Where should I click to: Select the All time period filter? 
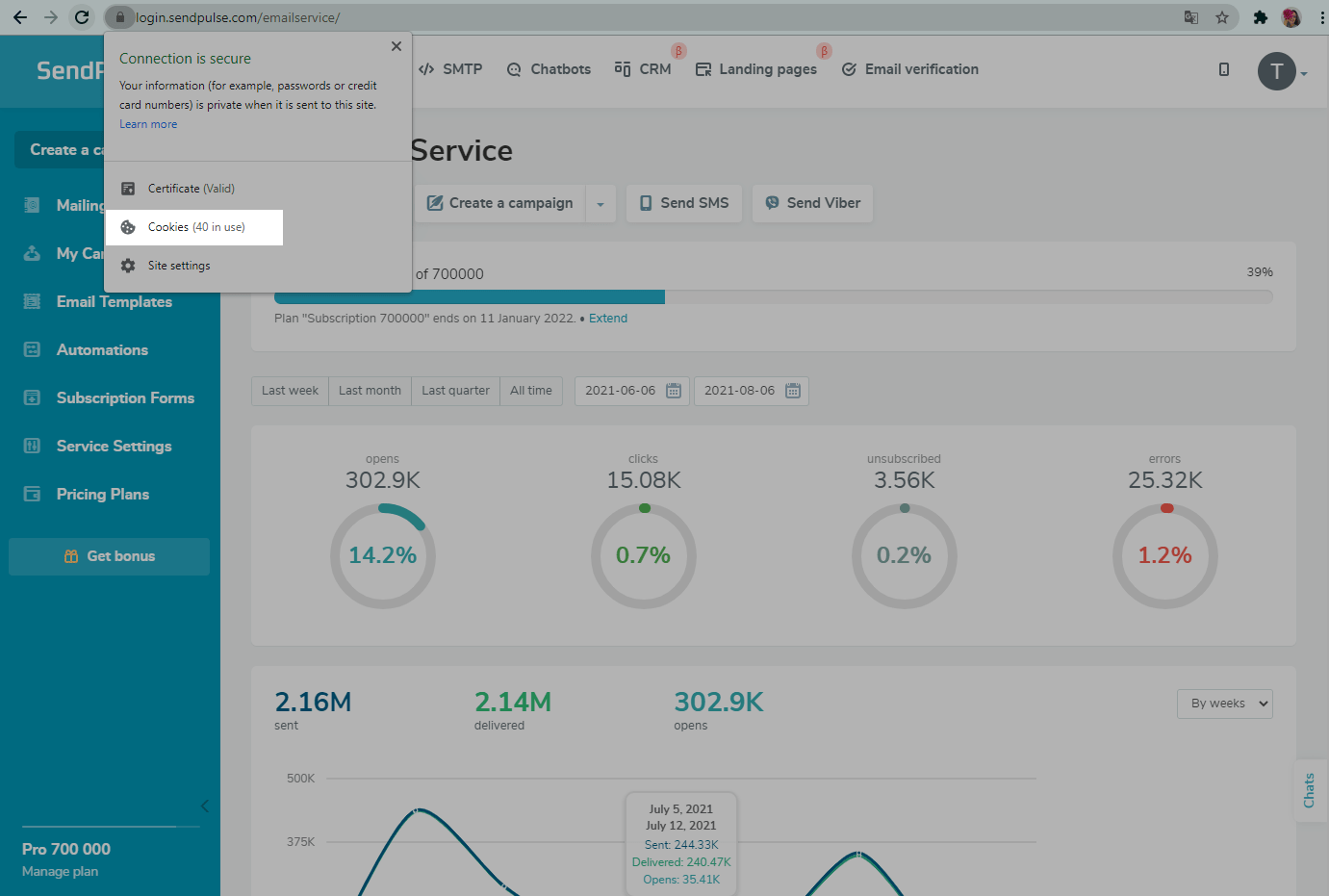coord(530,391)
